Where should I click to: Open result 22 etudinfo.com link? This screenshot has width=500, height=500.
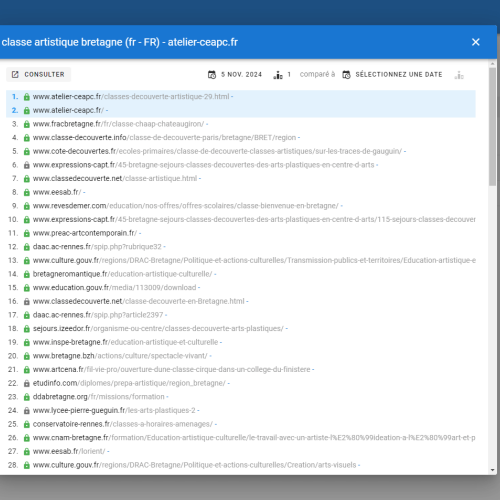pyautogui.click(x=129, y=383)
